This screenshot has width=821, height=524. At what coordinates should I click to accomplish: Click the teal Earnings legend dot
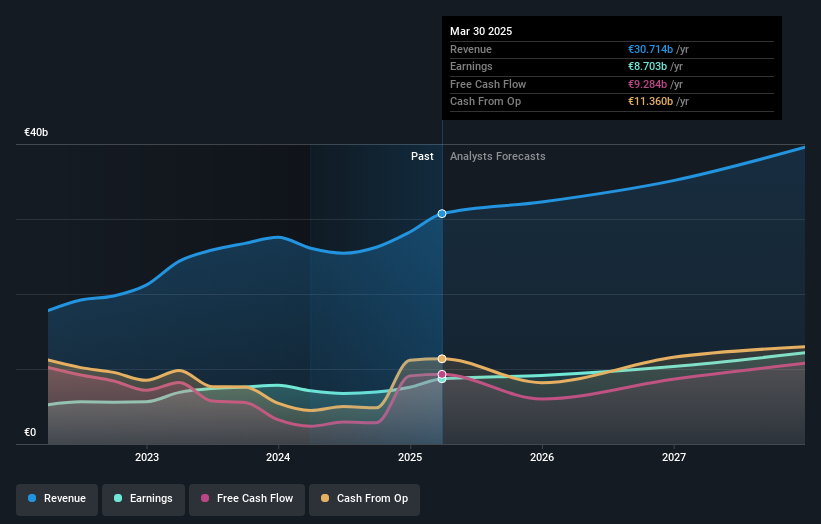pos(118,498)
